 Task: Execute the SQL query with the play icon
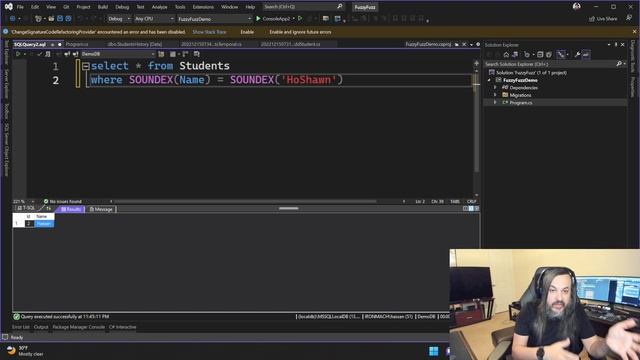click(18, 54)
